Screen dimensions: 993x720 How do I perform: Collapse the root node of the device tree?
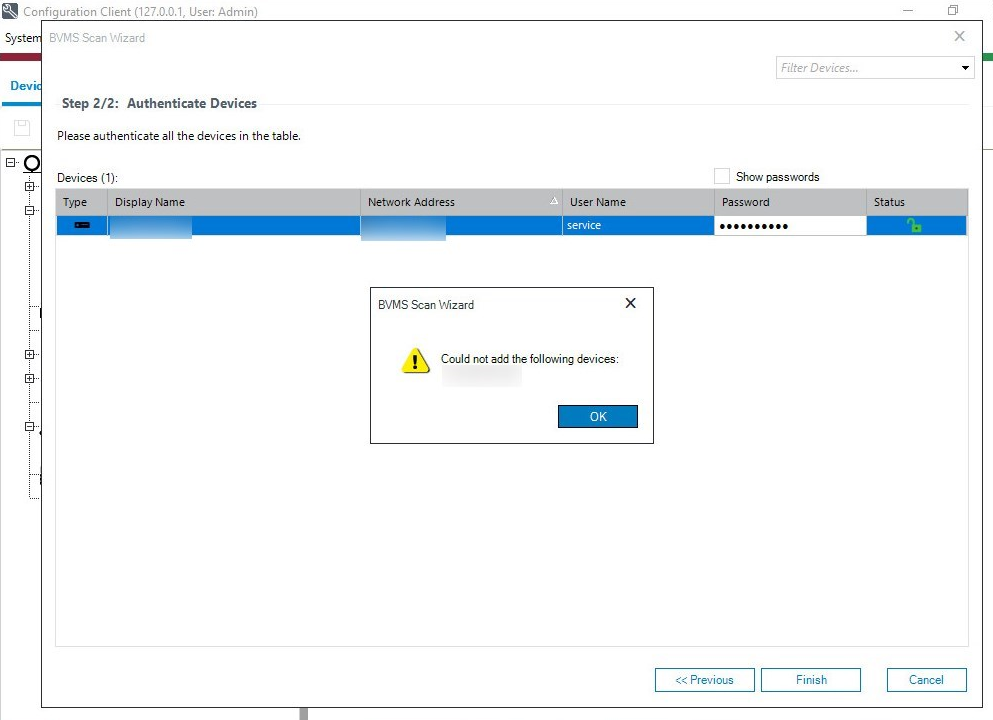11,163
